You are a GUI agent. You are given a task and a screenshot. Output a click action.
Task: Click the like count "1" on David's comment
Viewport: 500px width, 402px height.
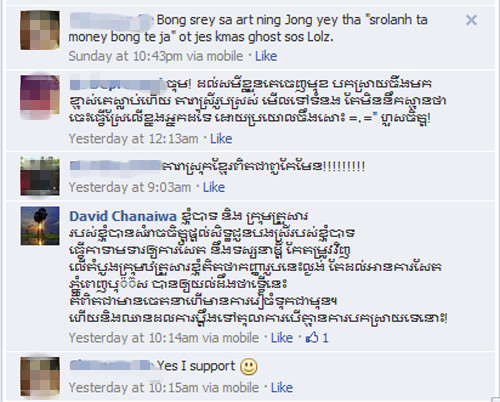click(325, 338)
